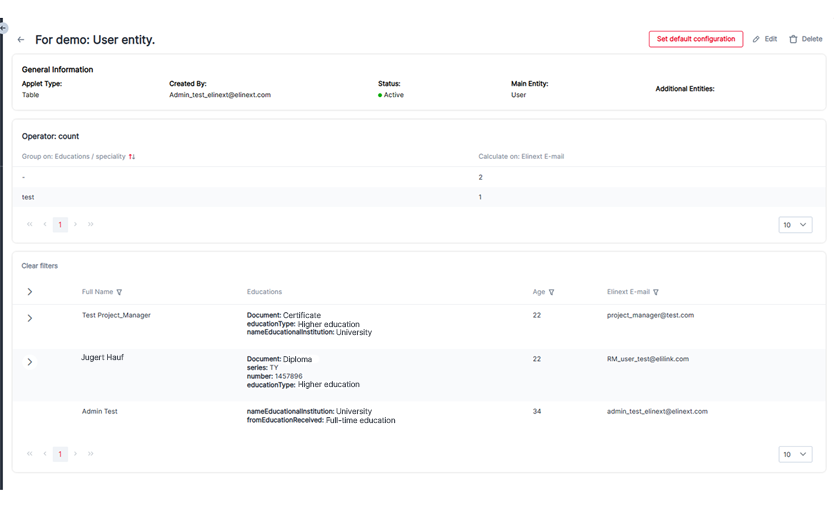Open the project_manager@test.com email link

pyautogui.click(x=650, y=315)
